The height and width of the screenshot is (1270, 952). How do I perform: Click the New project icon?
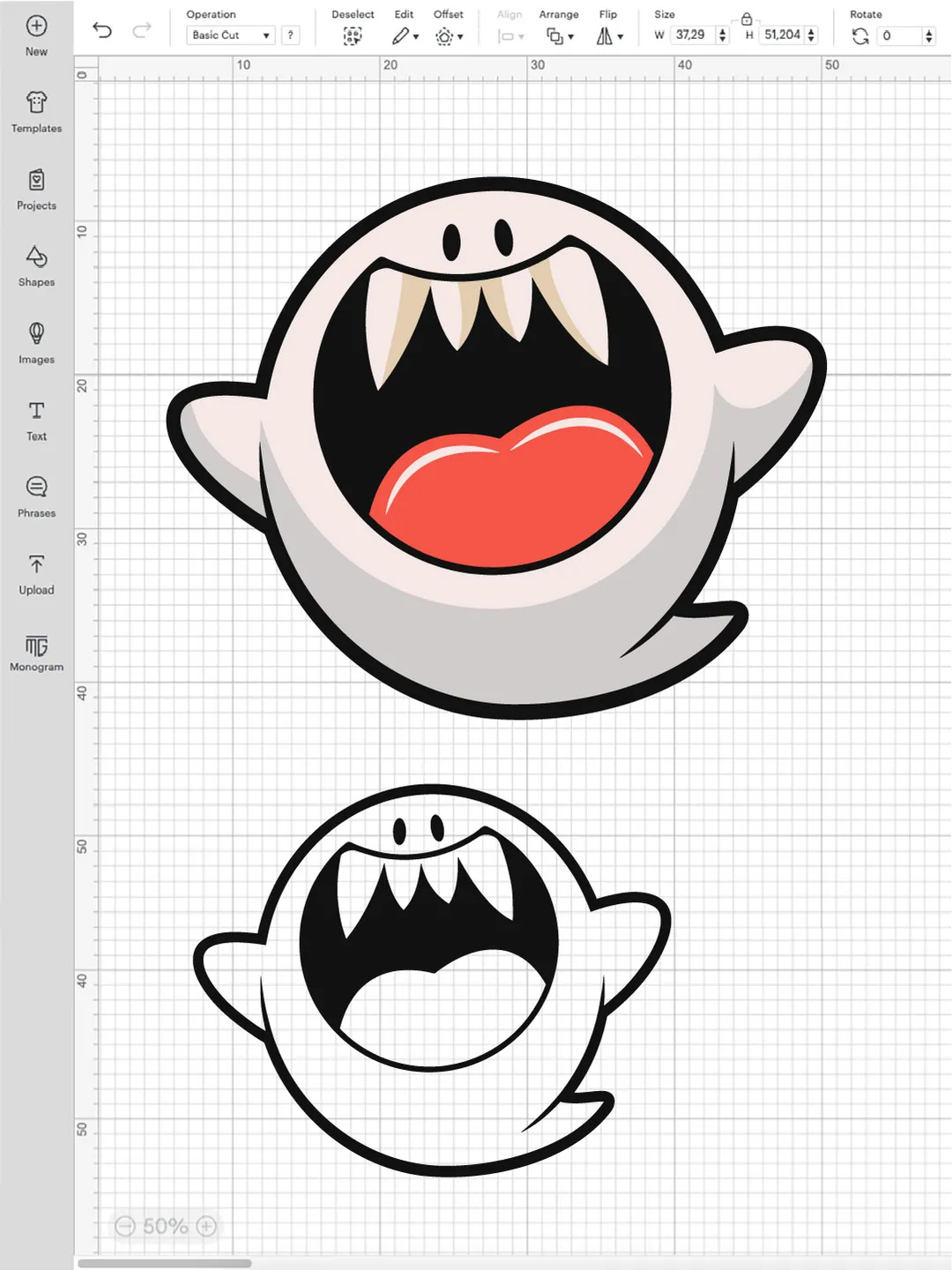pyautogui.click(x=36, y=26)
